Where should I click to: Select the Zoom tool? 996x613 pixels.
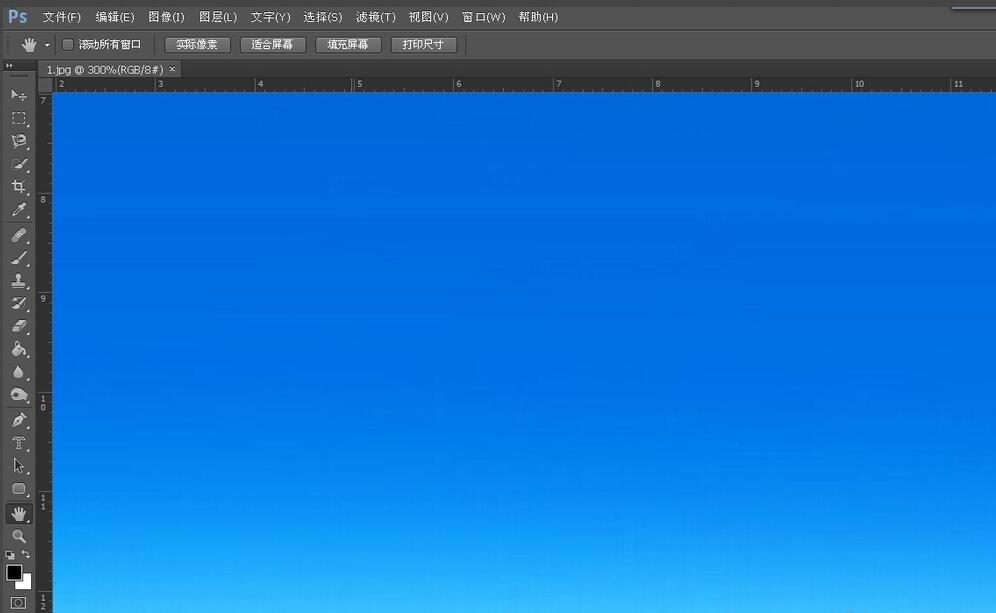click(x=18, y=536)
